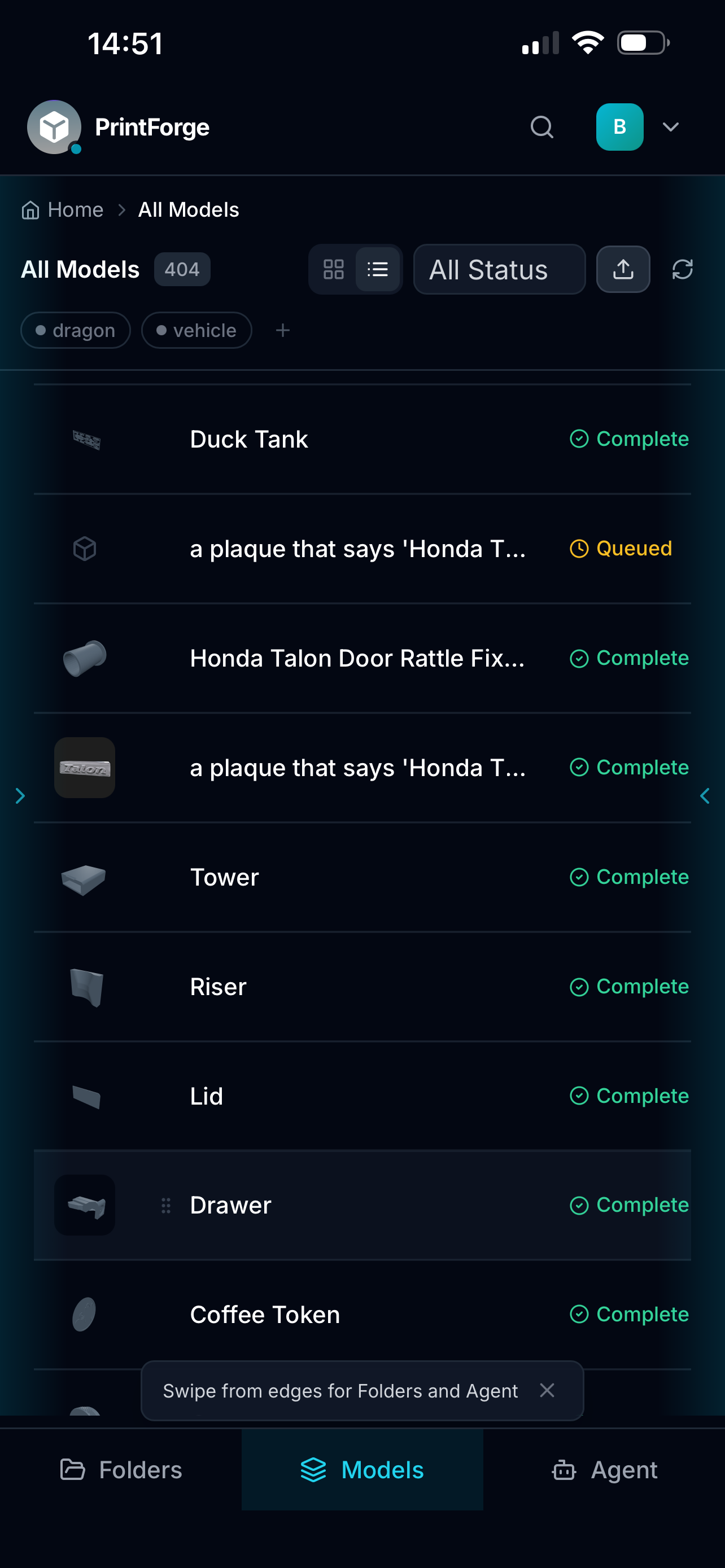Open the Folders tab
Image resolution: width=725 pixels, height=1568 pixels.
point(121,1469)
